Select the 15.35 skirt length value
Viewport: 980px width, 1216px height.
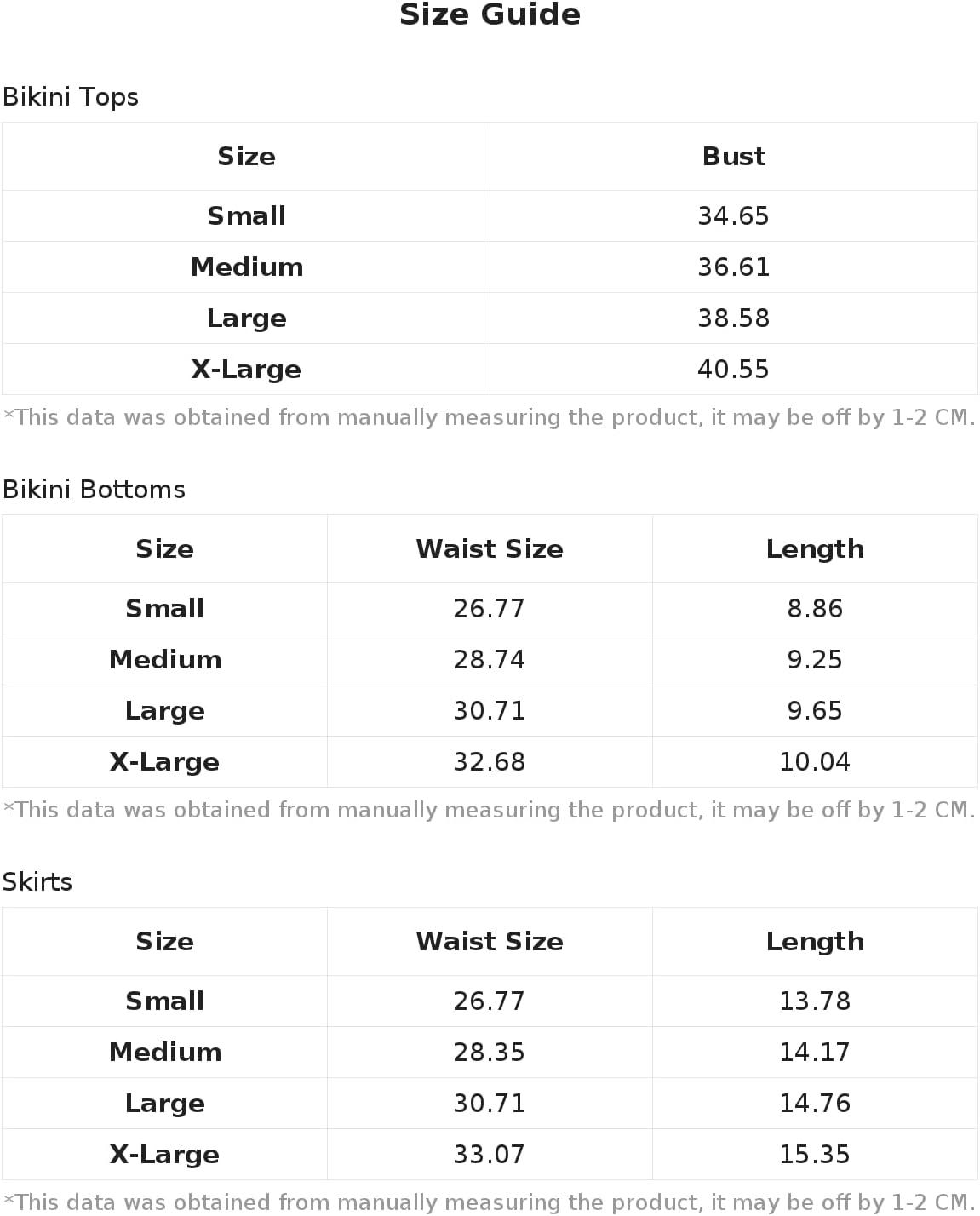tap(815, 1155)
